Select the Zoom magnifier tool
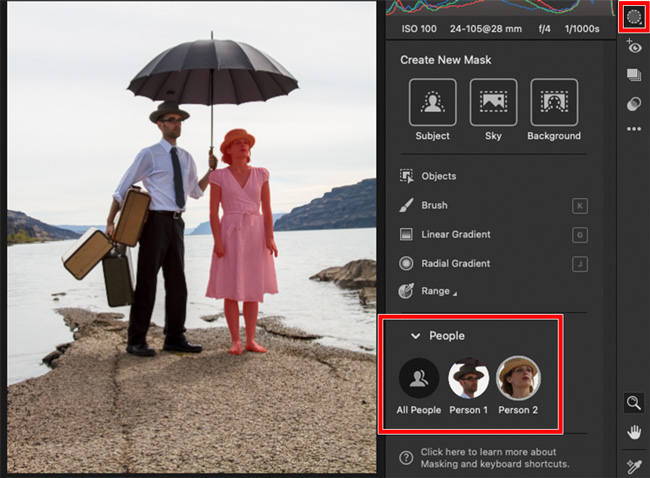Image resolution: width=650 pixels, height=478 pixels. coord(634,403)
